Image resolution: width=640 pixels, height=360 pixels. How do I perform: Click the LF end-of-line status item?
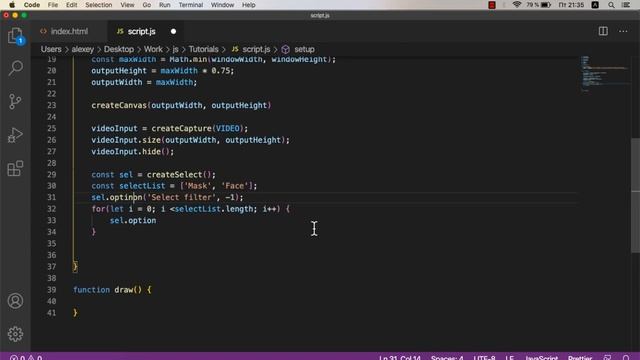[510, 358]
